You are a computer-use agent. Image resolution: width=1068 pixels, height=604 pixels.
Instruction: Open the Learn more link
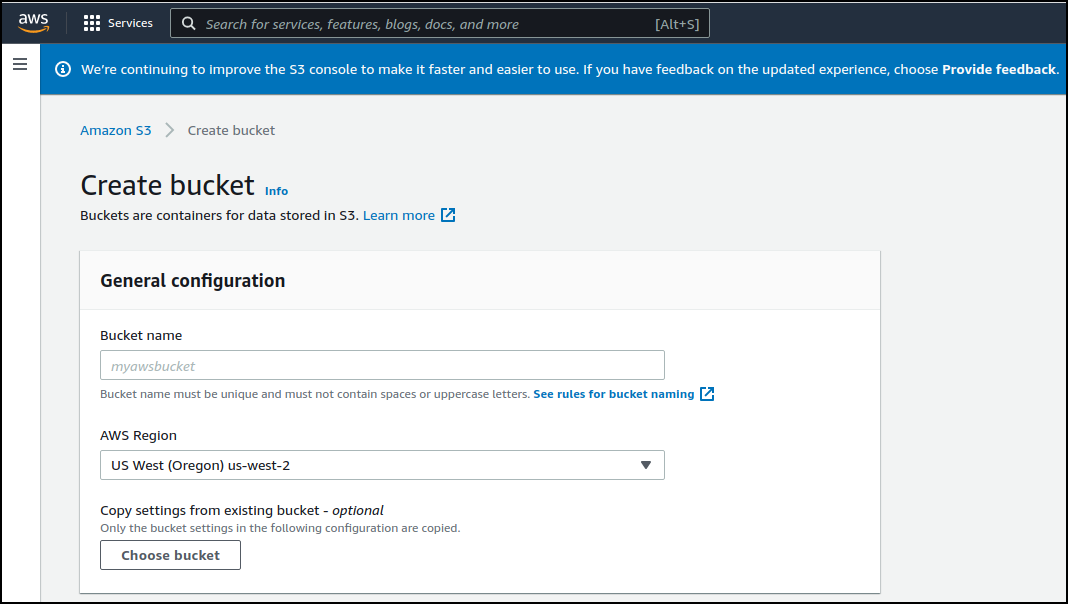(398, 215)
